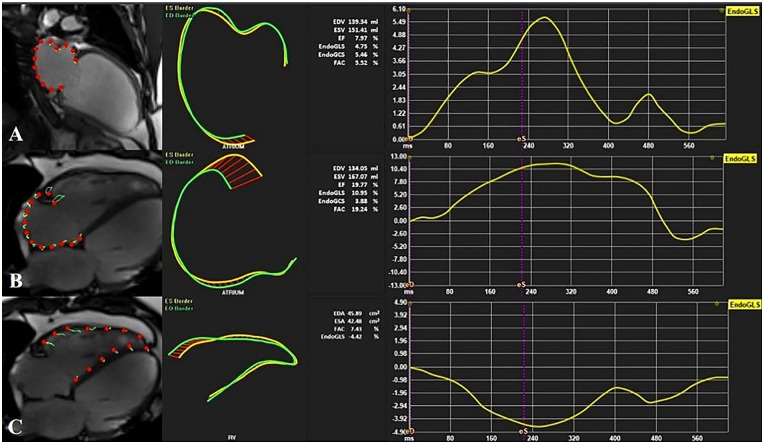The width and height of the screenshot is (764, 444).
Task: Click the eS marker in panel A graph
Action: tap(521, 139)
